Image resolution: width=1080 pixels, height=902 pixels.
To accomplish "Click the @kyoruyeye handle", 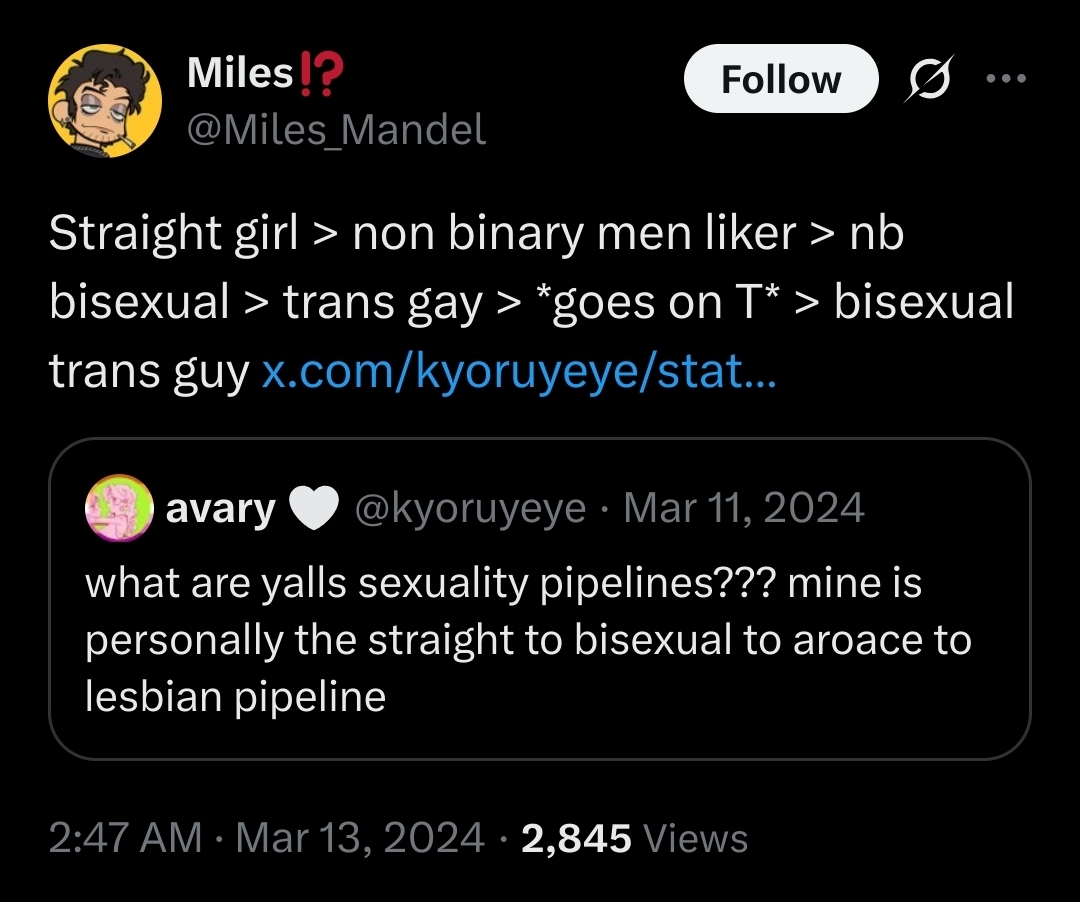I will point(470,509).
